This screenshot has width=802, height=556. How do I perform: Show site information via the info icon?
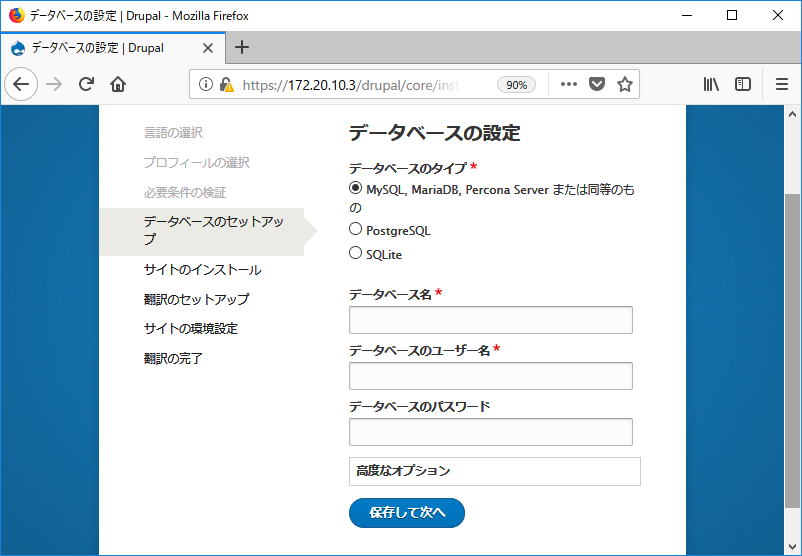point(205,84)
